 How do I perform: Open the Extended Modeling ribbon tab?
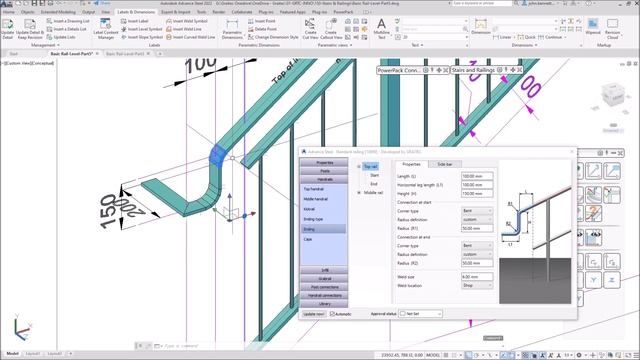click(58, 12)
